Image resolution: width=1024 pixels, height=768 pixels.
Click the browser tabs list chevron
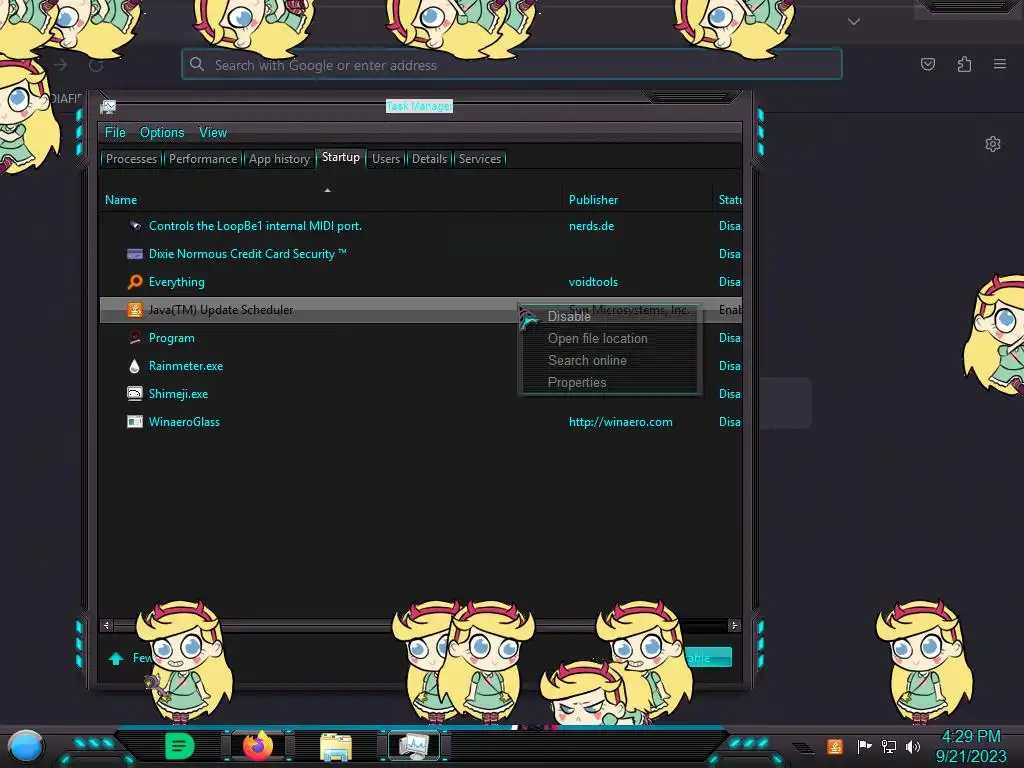[854, 22]
